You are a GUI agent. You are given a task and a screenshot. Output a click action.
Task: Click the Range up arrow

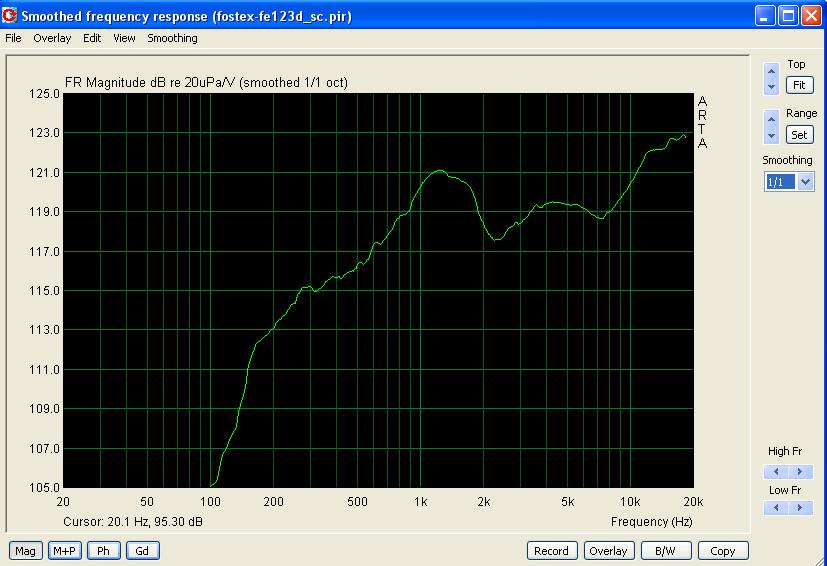pyautogui.click(x=771, y=120)
